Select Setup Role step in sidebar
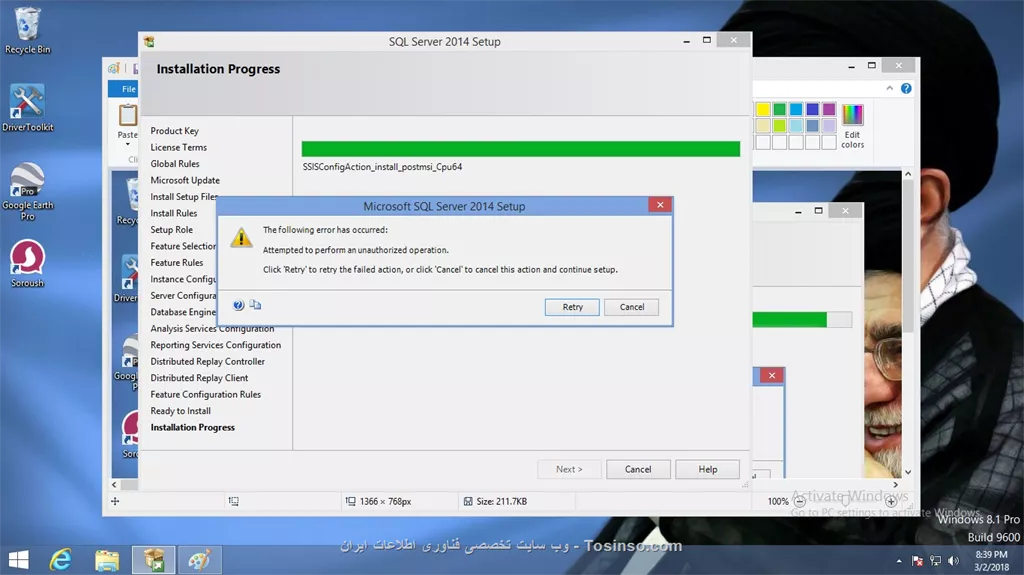 [172, 229]
